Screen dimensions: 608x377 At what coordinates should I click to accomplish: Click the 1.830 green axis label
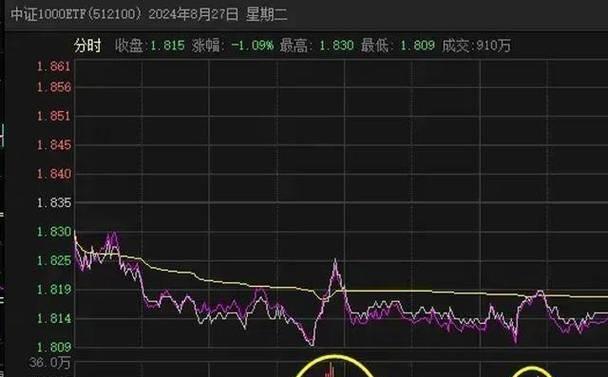54,232
